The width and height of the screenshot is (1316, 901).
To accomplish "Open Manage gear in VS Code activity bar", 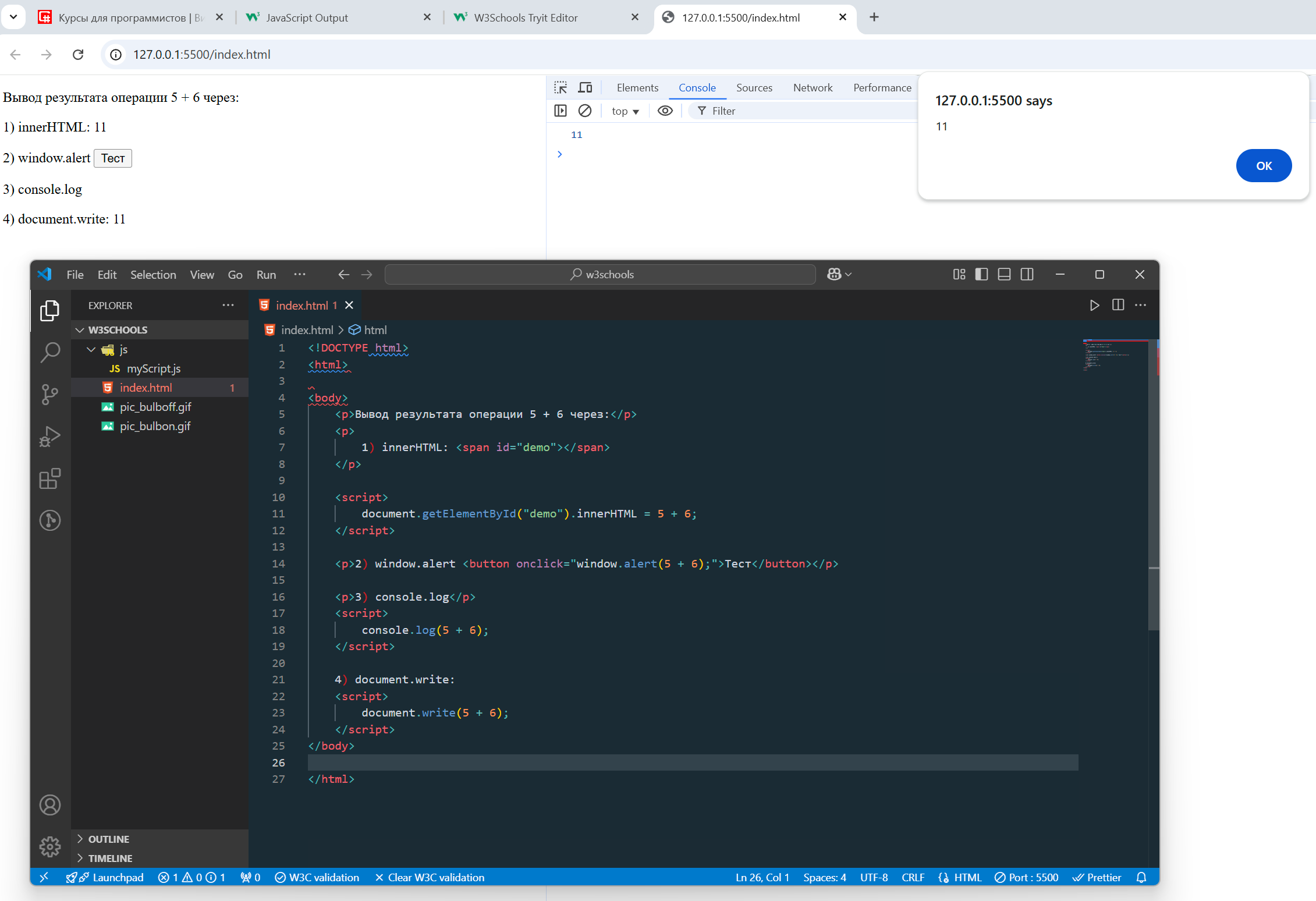I will pos(50,846).
